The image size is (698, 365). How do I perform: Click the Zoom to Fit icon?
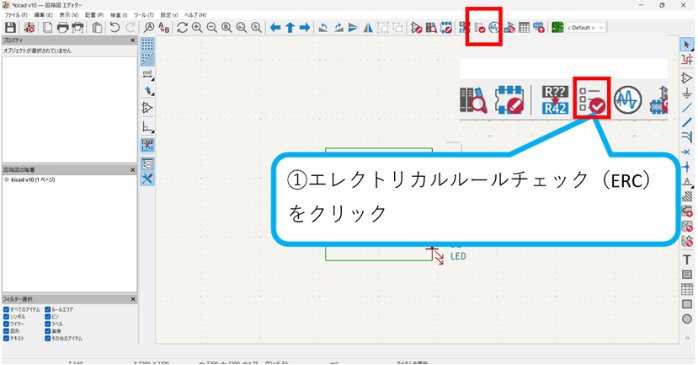click(227, 28)
